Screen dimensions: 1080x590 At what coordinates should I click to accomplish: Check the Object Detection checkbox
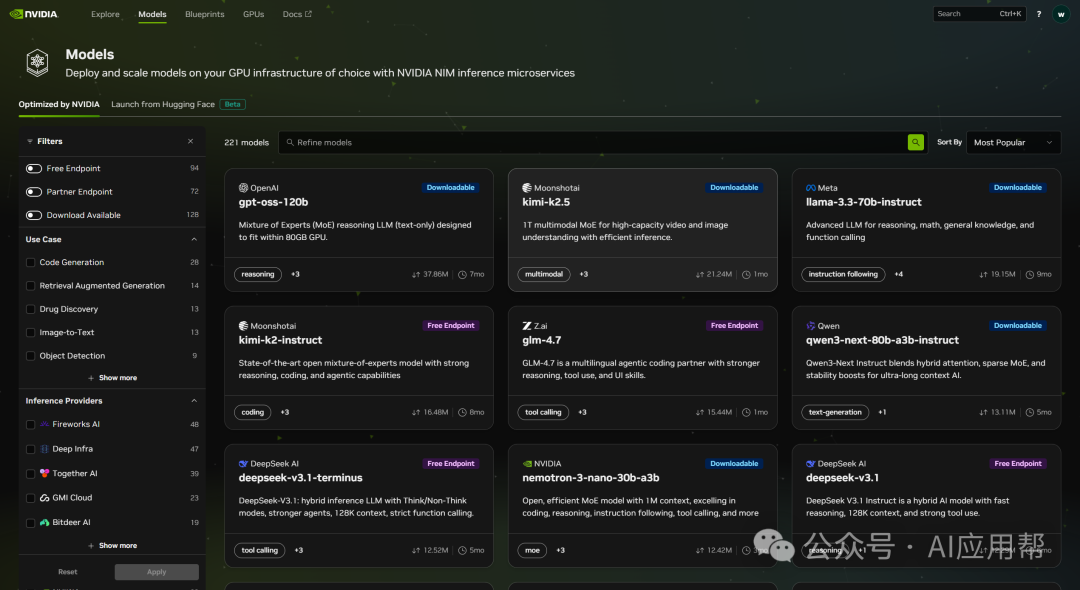(30, 356)
